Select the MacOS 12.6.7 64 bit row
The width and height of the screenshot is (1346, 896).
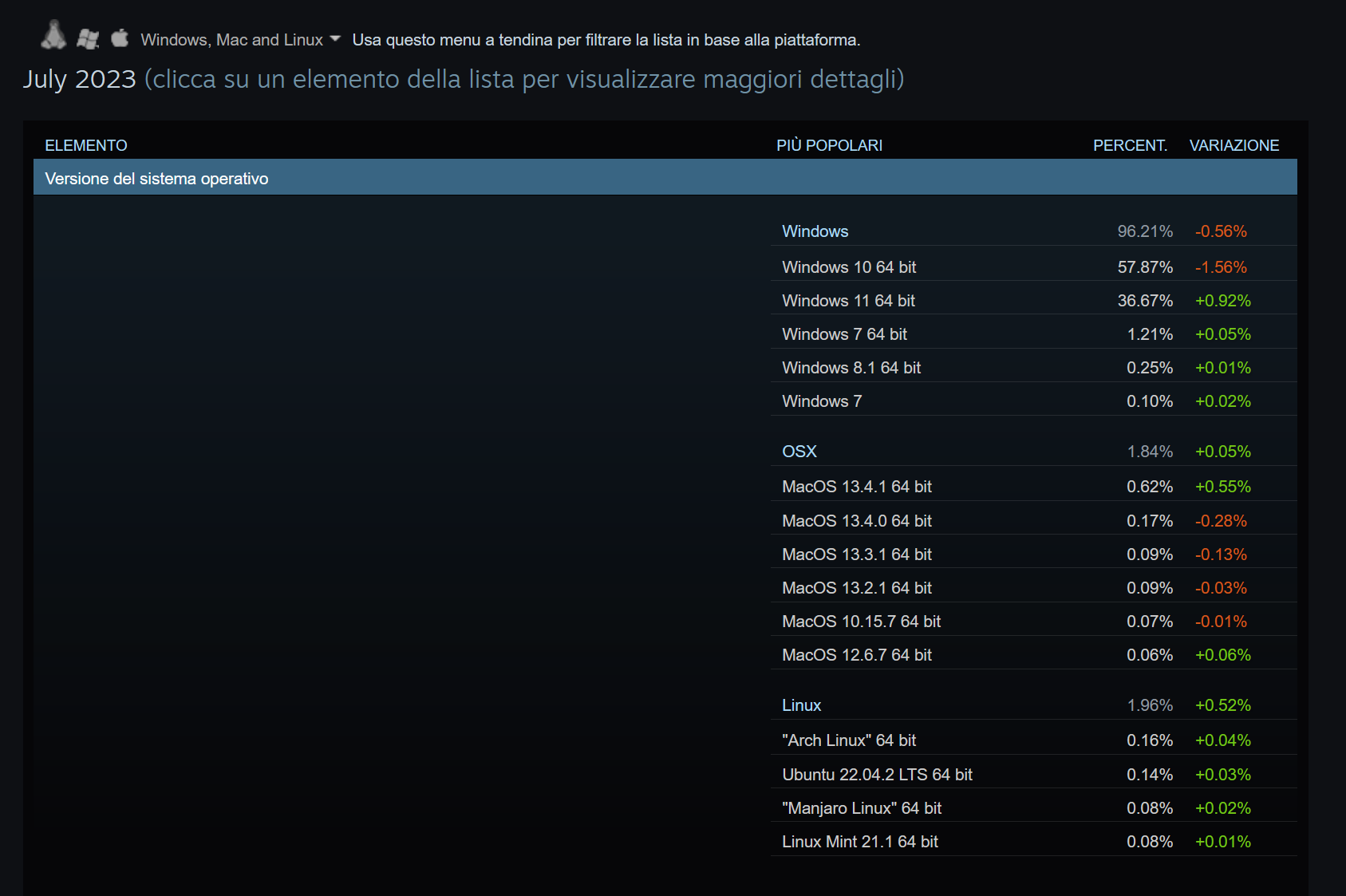click(x=1033, y=653)
